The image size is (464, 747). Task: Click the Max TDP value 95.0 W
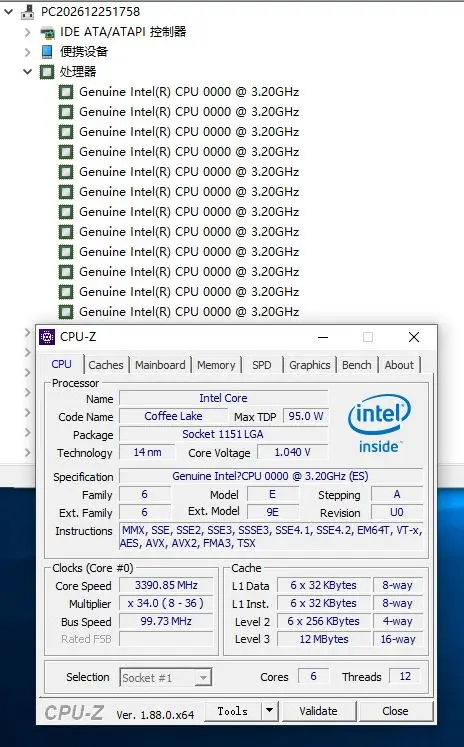pos(305,416)
